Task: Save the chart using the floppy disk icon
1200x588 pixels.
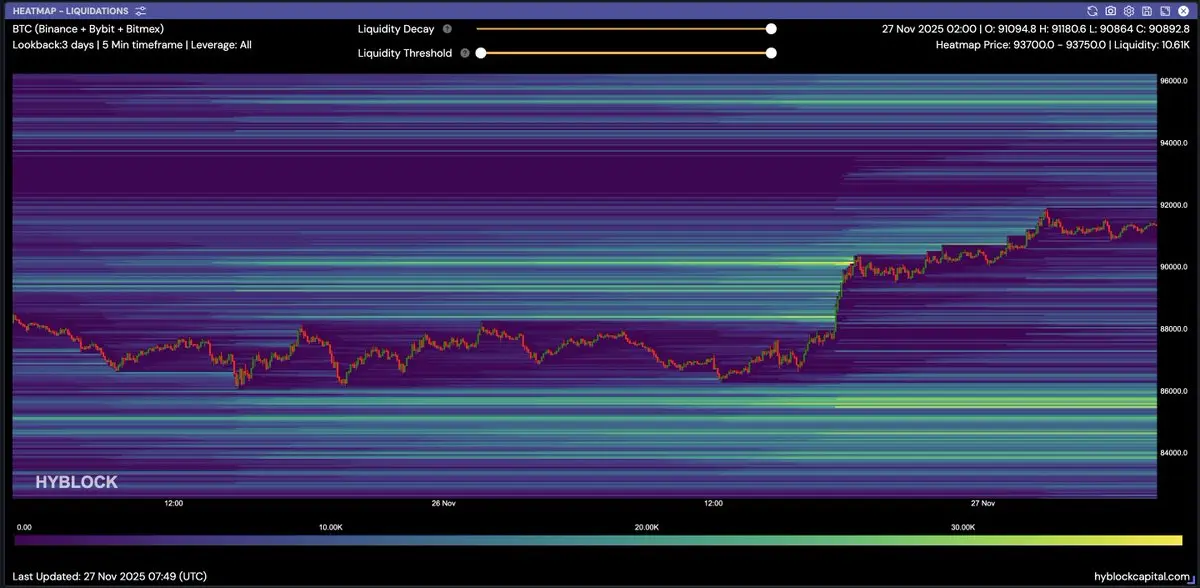Action: coord(1146,10)
